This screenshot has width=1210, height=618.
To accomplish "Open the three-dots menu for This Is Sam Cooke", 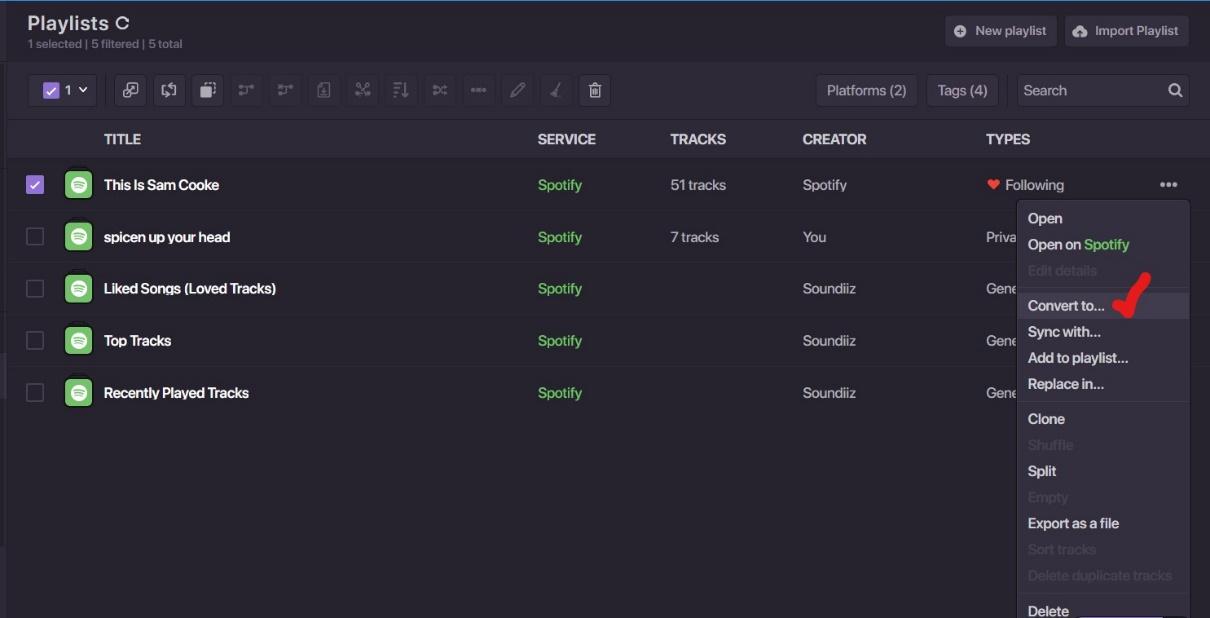I will point(1168,185).
